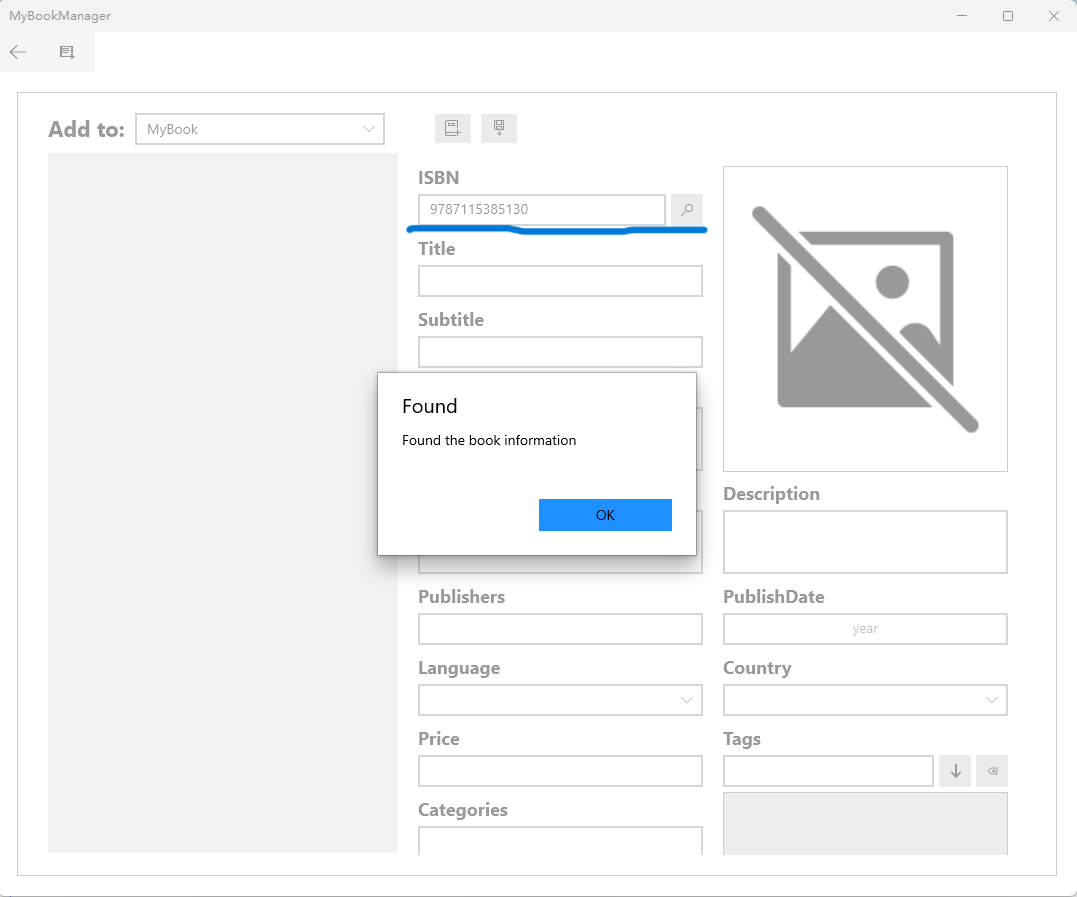Click the "Found the book information" message
Viewport: 1077px width, 897px height.
(x=489, y=440)
